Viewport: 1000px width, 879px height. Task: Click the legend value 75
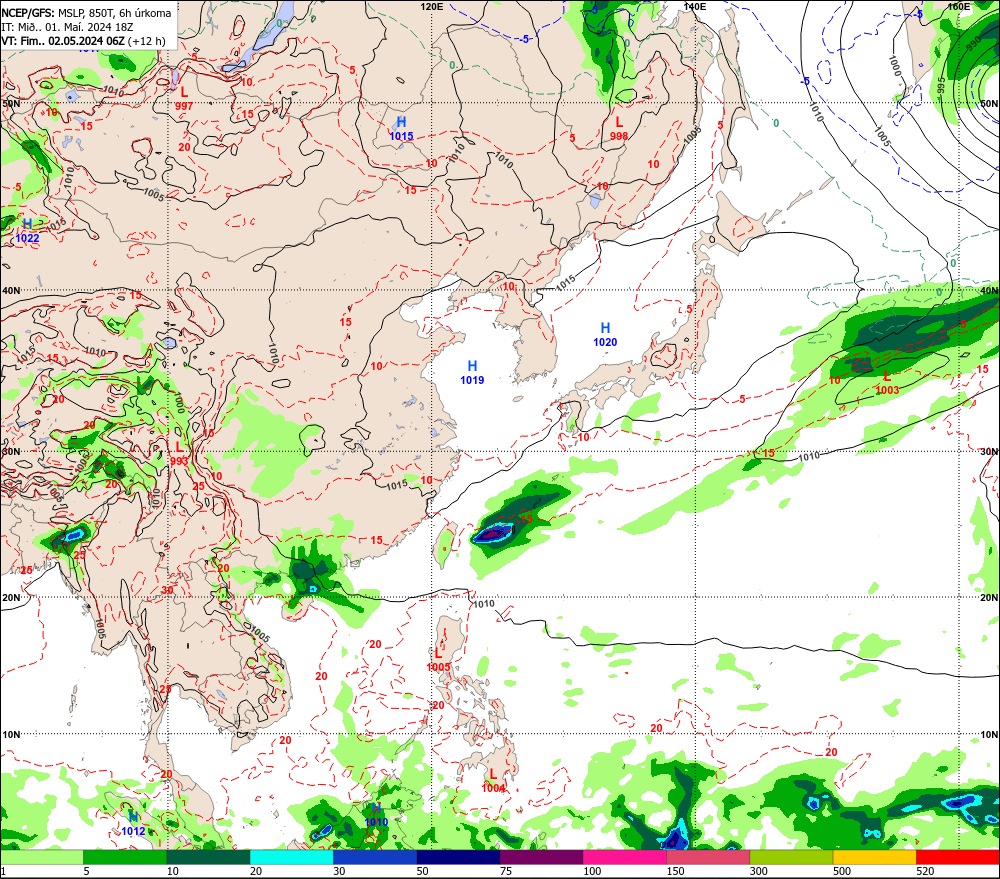pyautogui.click(x=506, y=871)
